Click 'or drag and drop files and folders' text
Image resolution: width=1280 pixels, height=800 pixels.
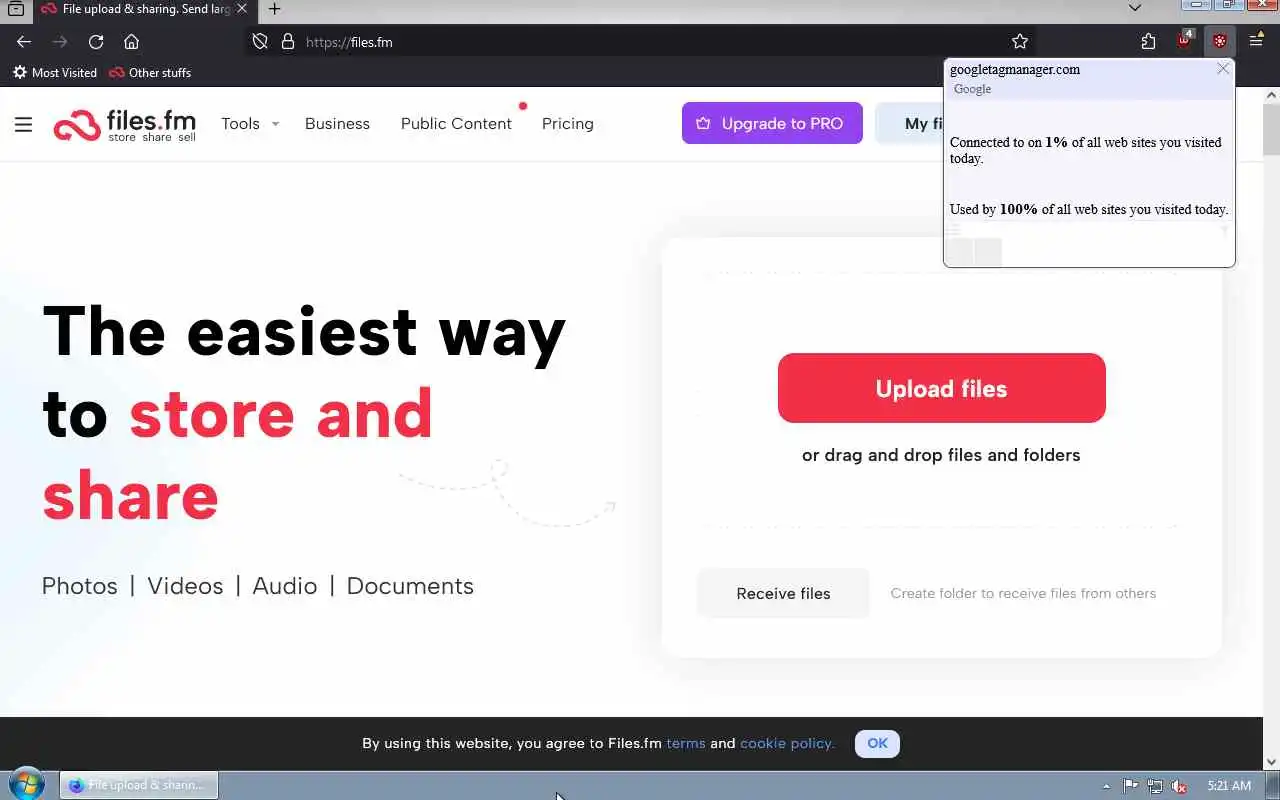941,455
